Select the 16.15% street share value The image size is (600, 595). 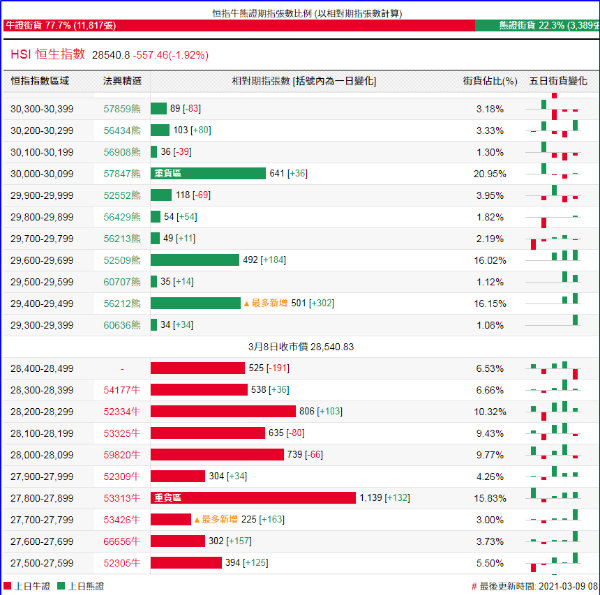point(490,303)
